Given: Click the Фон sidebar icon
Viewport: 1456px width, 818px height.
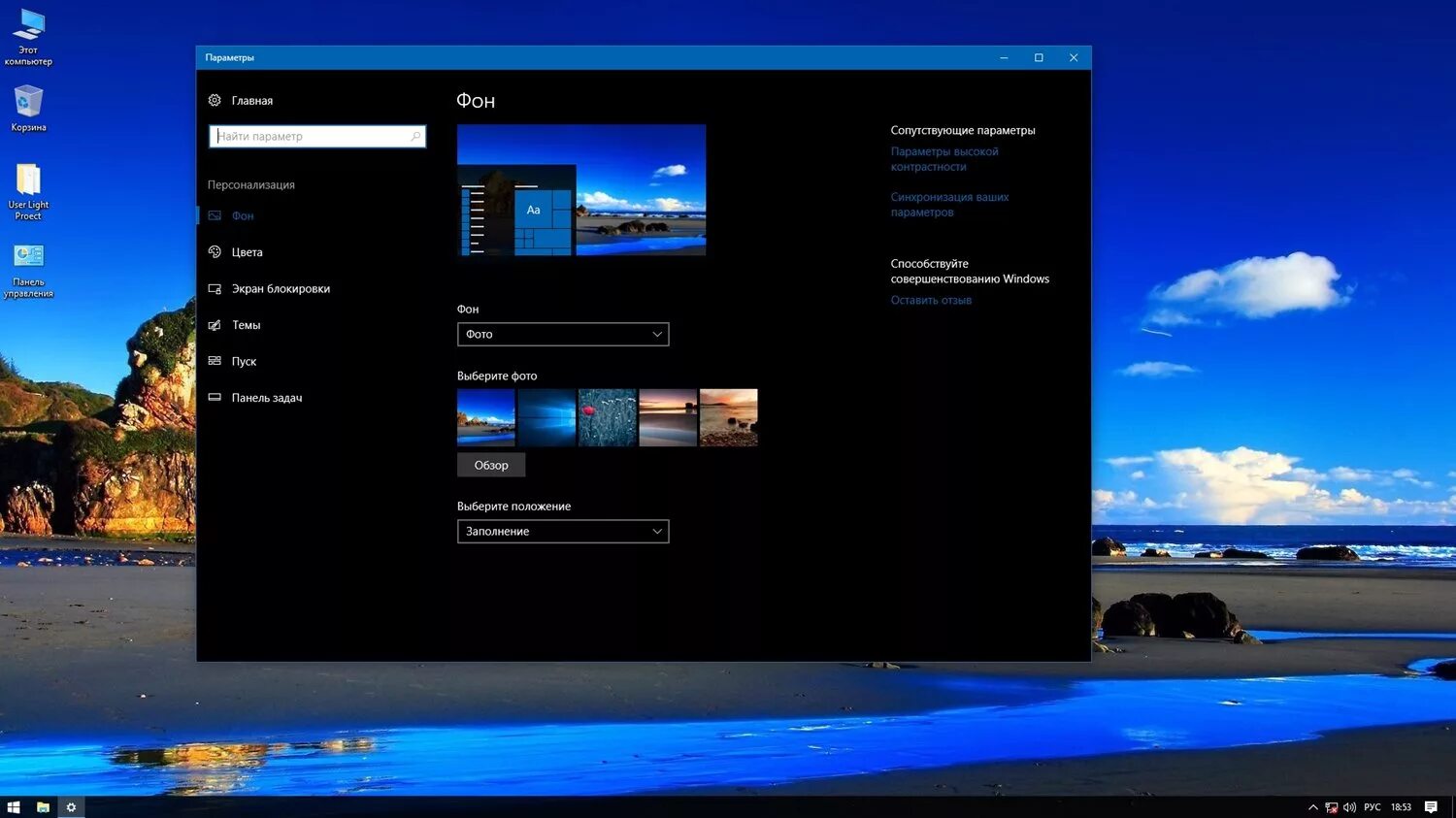Looking at the screenshot, I should (x=215, y=215).
